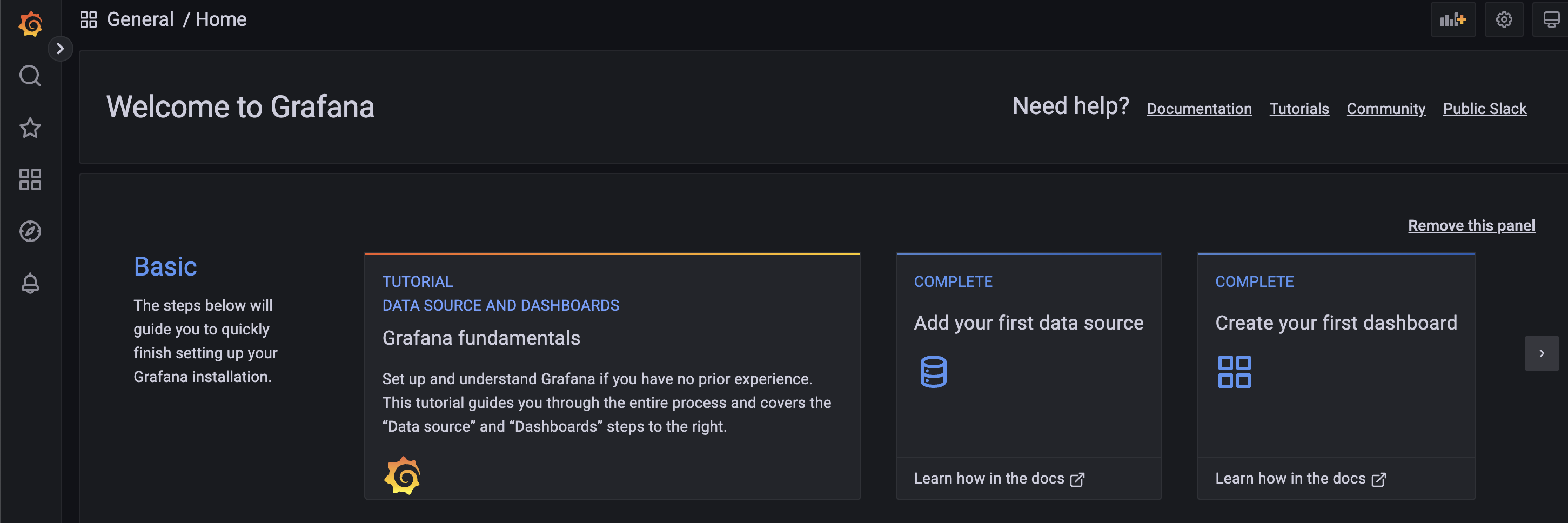Open the Tutorials link
Screen dimensions: 1568x523
click(x=1299, y=109)
